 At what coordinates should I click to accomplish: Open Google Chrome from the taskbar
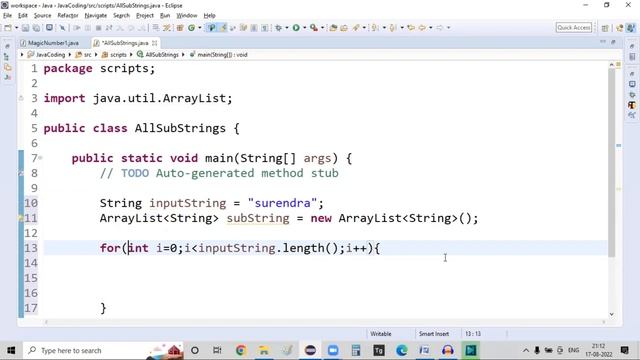pyautogui.click(x=241, y=350)
